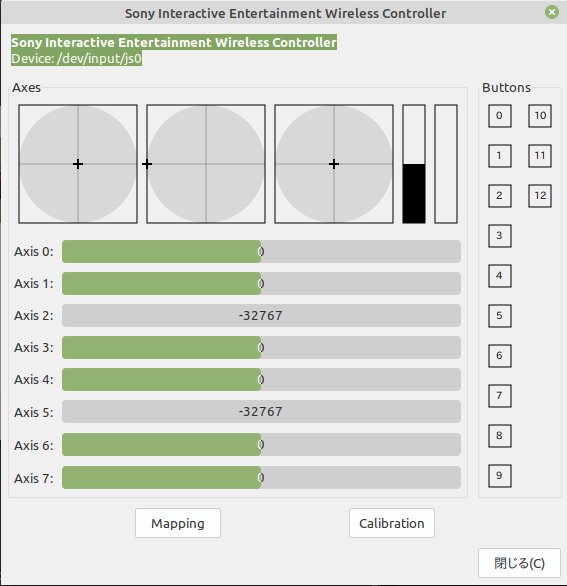Image resolution: width=567 pixels, height=586 pixels.
Task: Click the Axis 0 progress bar
Action: click(261, 252)
